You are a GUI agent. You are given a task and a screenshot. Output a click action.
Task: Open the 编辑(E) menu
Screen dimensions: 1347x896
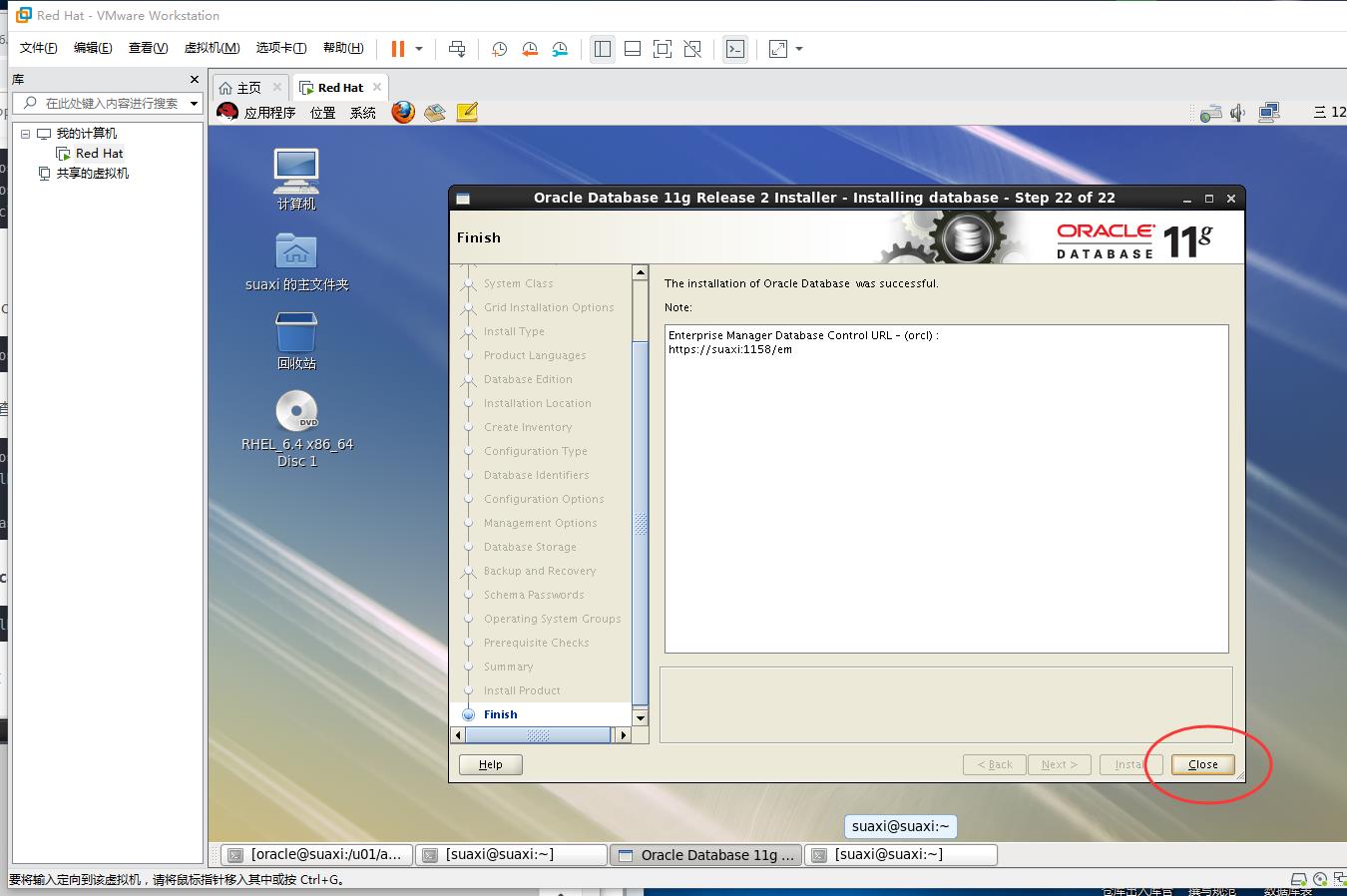[x=93, y=48]
